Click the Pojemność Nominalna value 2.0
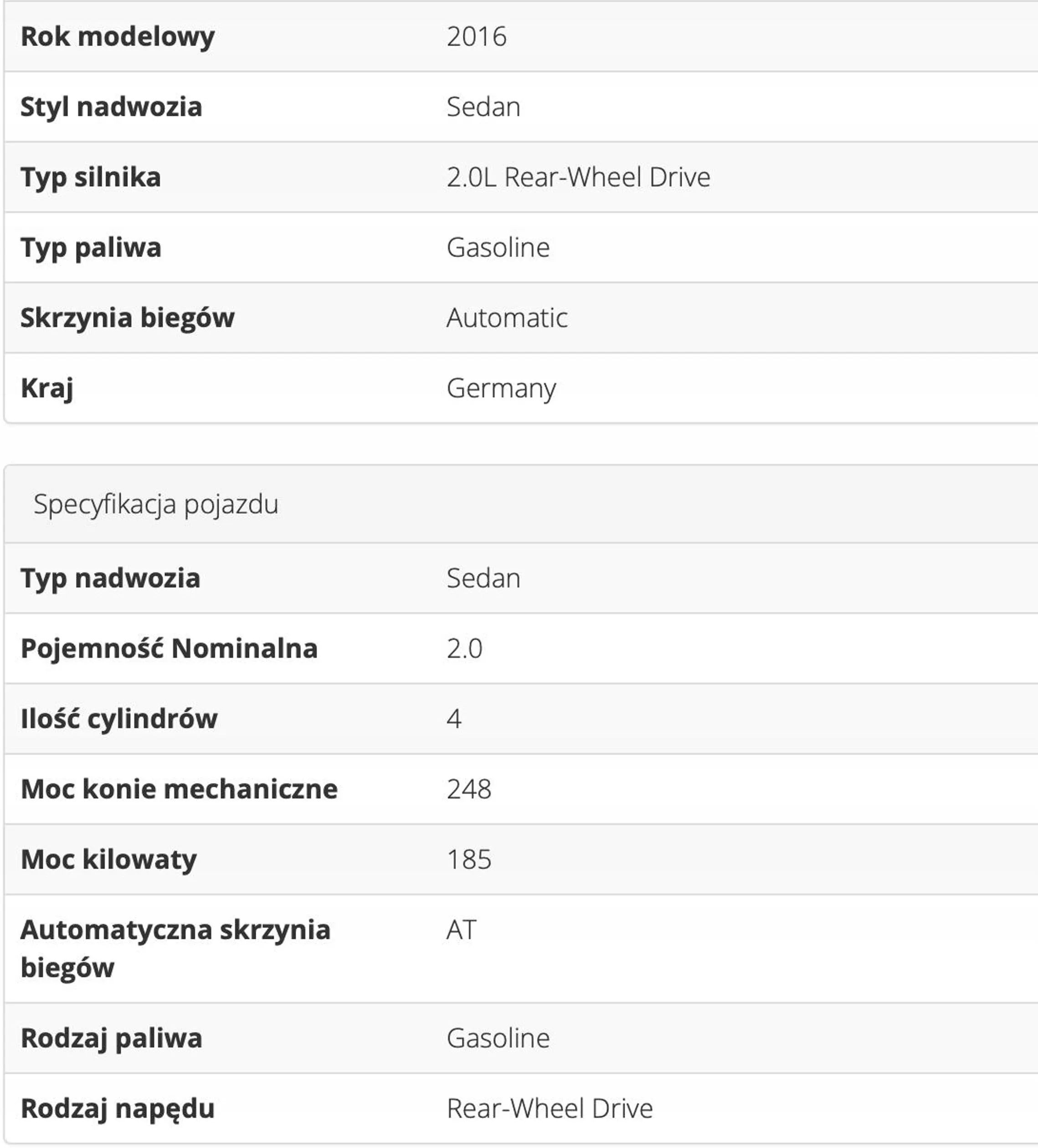This screenshot has width=1038, height=1148. tap(464, 649)
